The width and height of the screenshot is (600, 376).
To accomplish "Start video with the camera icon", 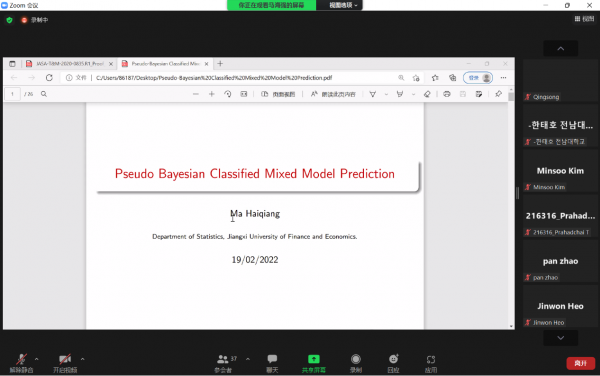I will (65, 359).
